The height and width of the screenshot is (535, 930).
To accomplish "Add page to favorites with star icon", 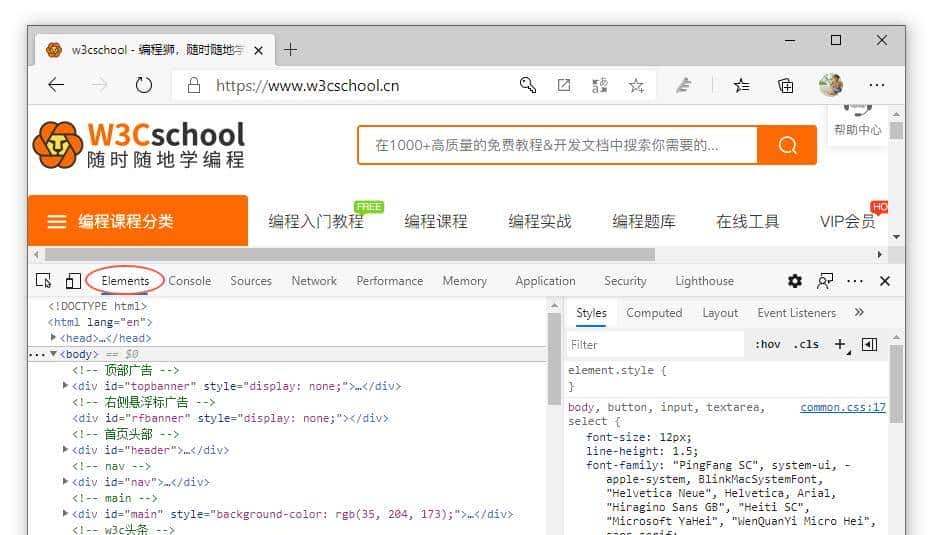I will click(x=636, y=85).
